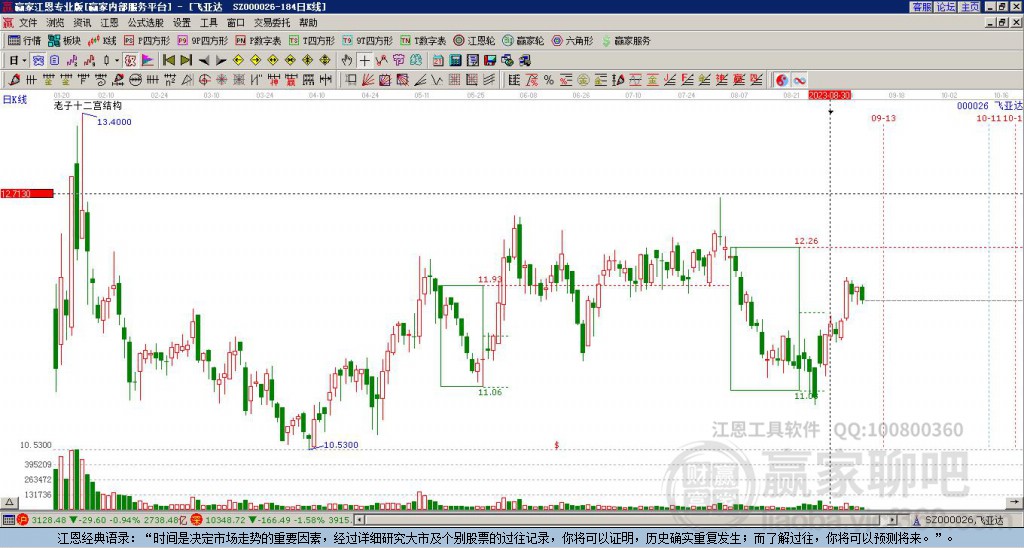Select the Gann fan angle lines tool

tap(367, 80)
